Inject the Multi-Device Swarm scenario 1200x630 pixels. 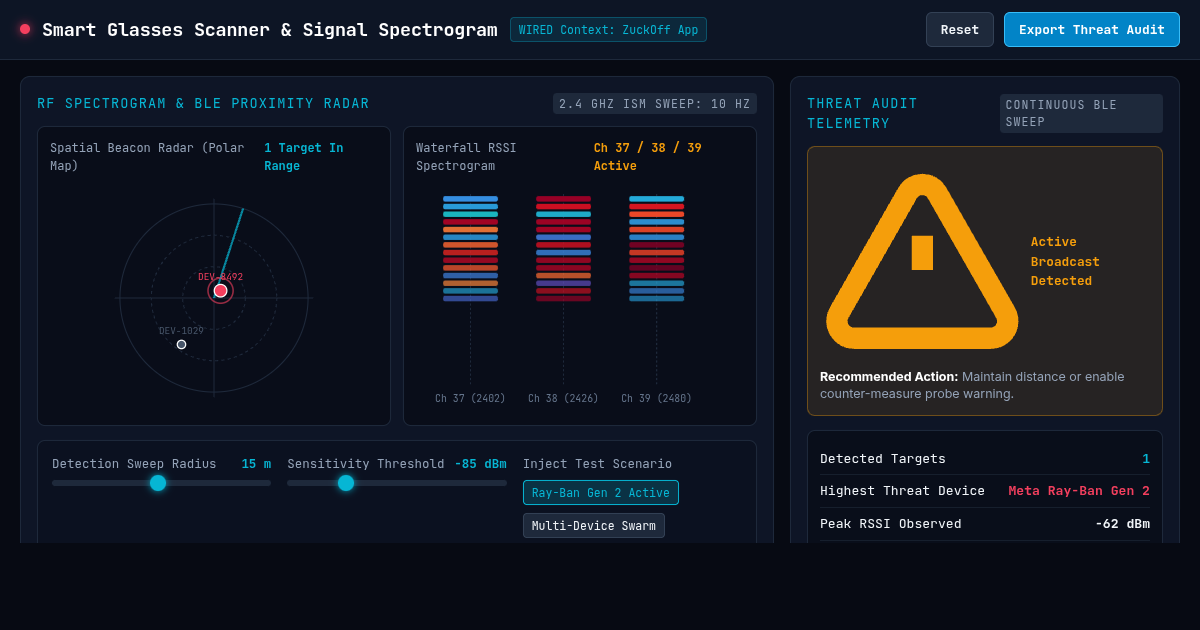[x=594, y=526]
